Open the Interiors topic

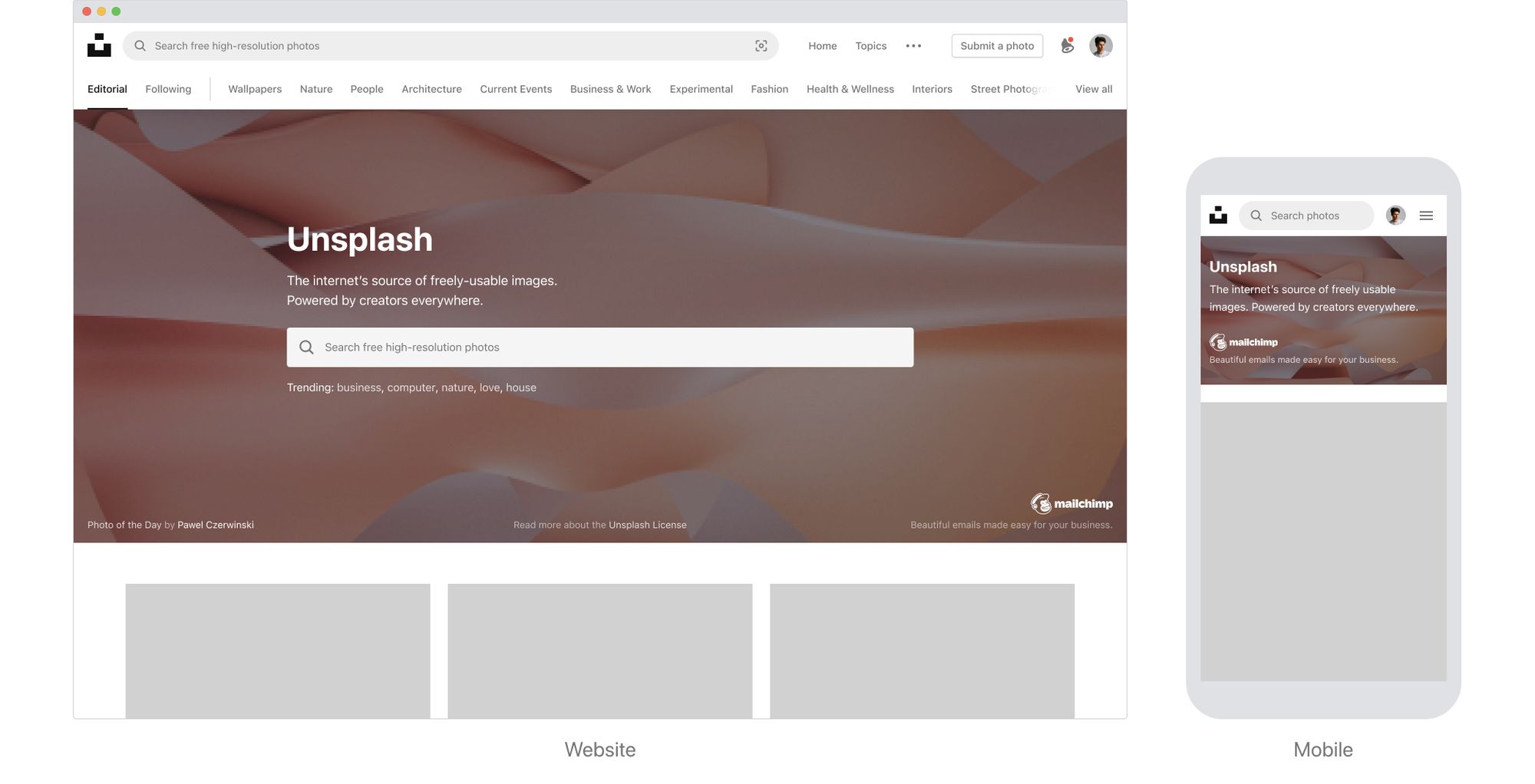click(932, 89)
